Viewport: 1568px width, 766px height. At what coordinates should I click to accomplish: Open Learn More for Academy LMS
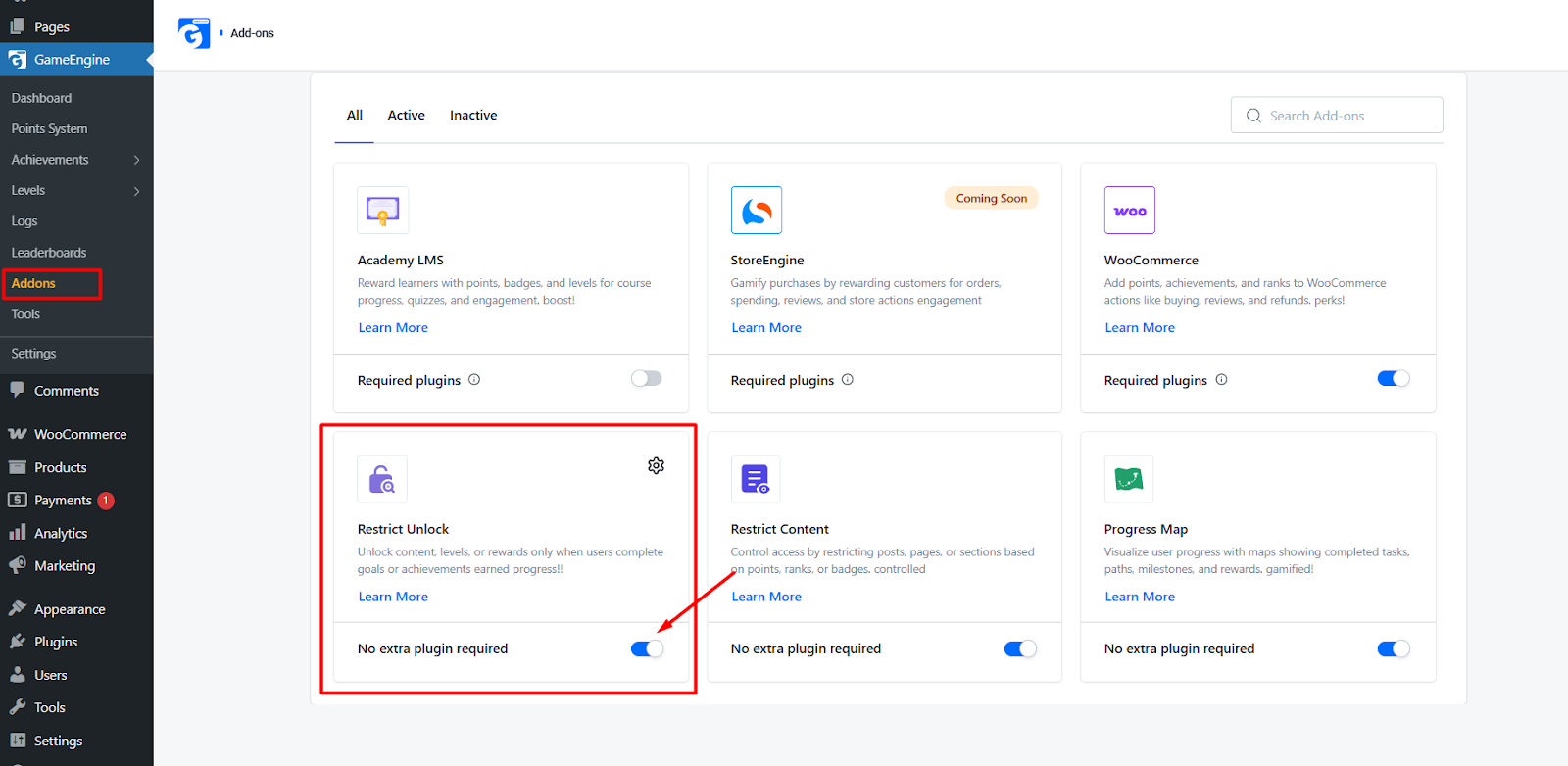393,328
